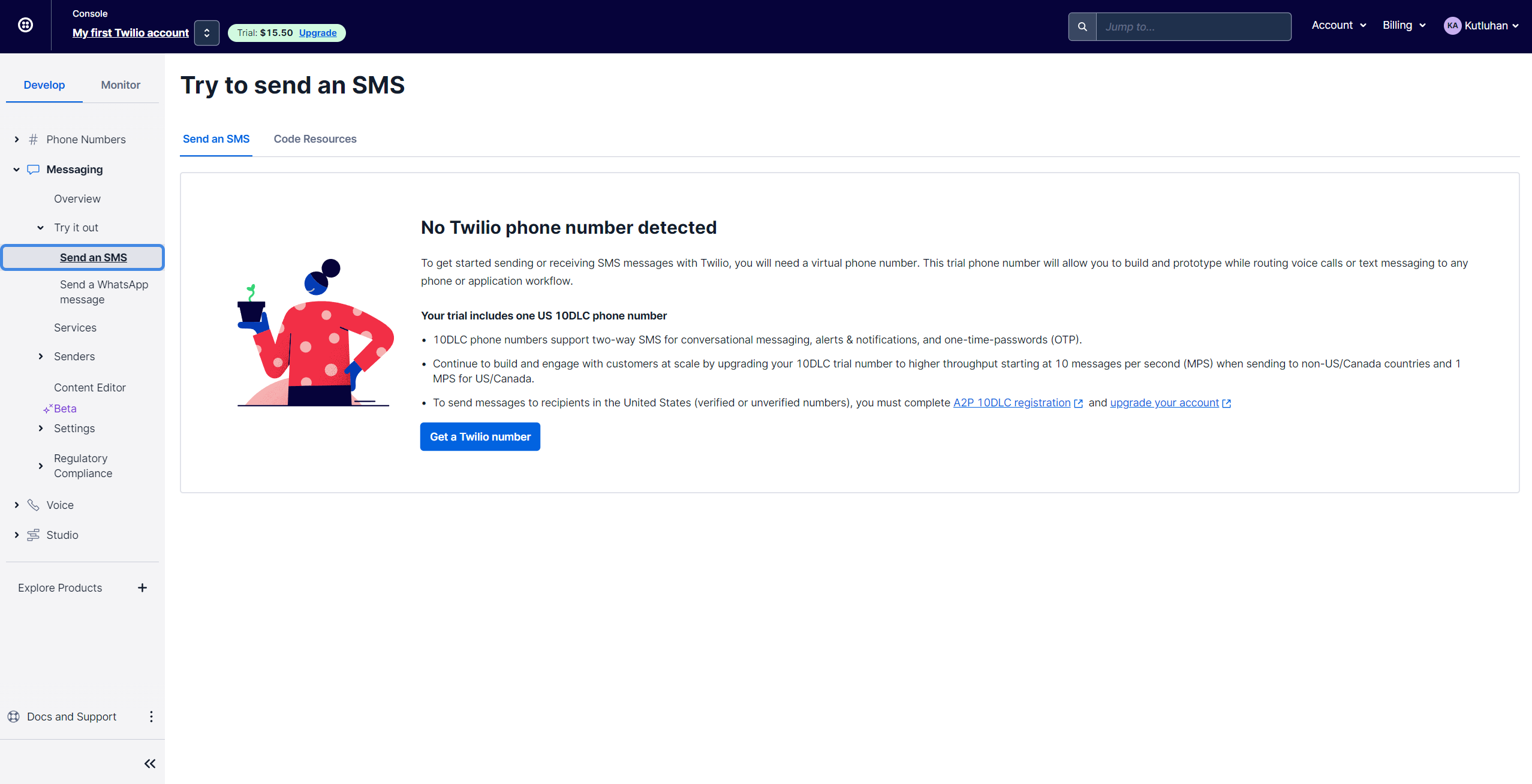Screen dimensions: 1532x784
Task: Switch to the Monitor tab
Action: 121,85
